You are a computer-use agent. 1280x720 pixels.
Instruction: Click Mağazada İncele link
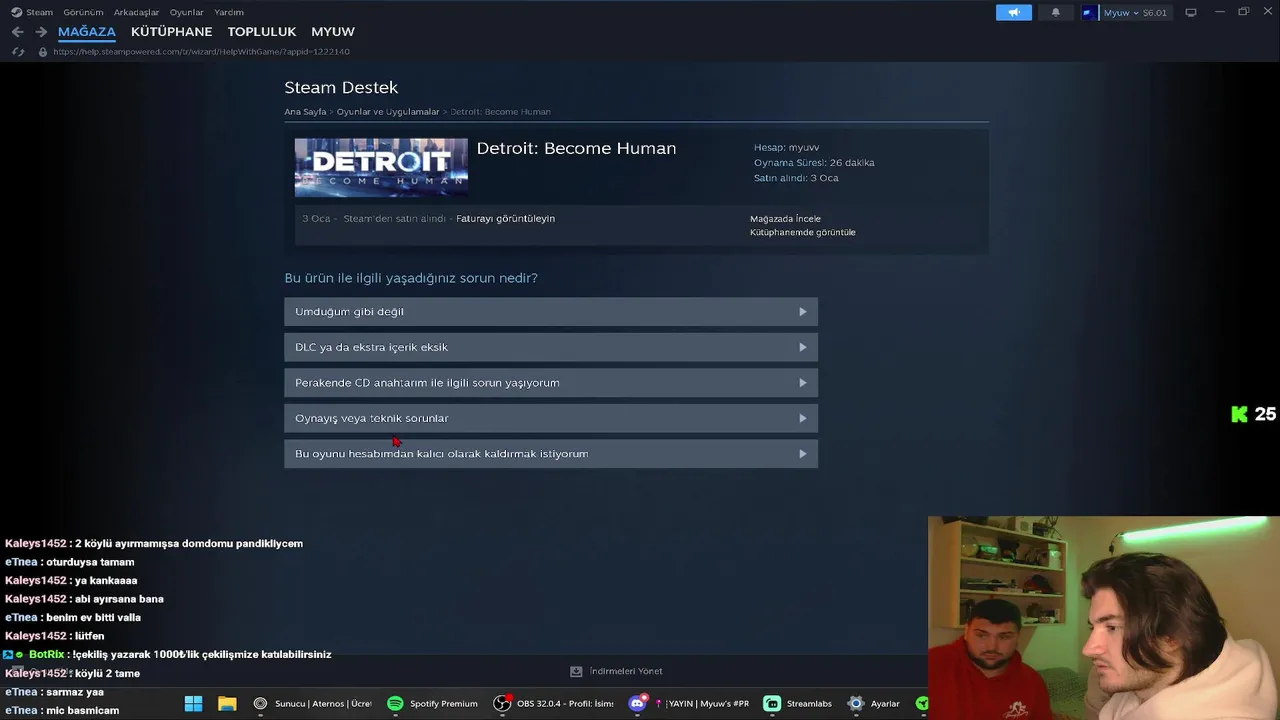point(785,219)
